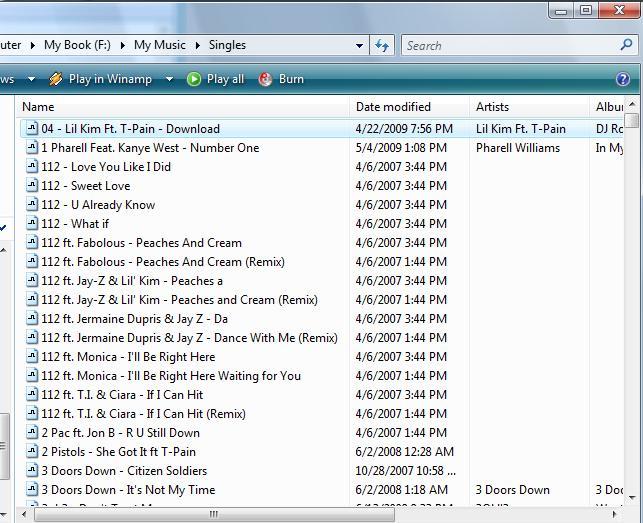This screenshot has height=523, width=643.
Task: Click file icon of 112 ft. Monica I'll Be Right Here Waiting for You
Action: point(32,375)
